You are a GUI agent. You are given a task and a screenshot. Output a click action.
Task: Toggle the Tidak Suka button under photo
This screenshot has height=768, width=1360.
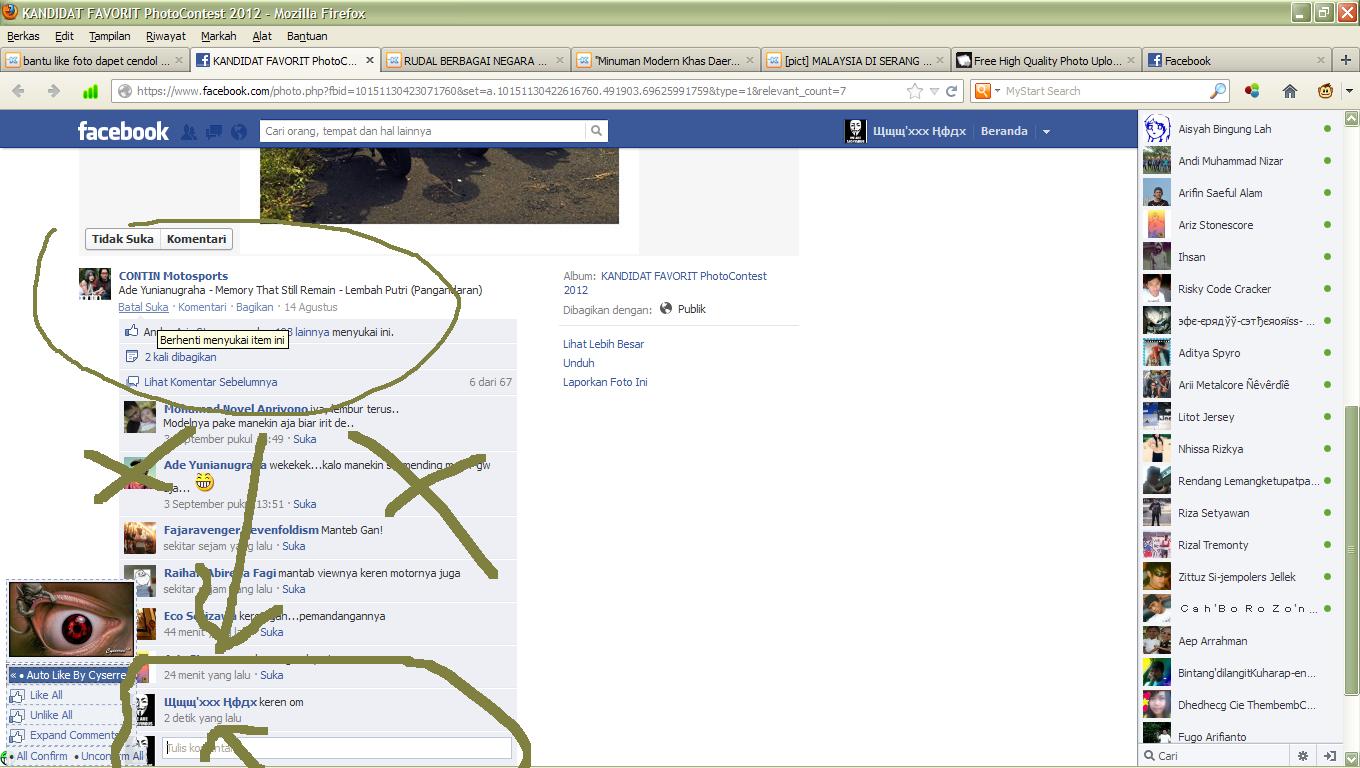[123, 239]
